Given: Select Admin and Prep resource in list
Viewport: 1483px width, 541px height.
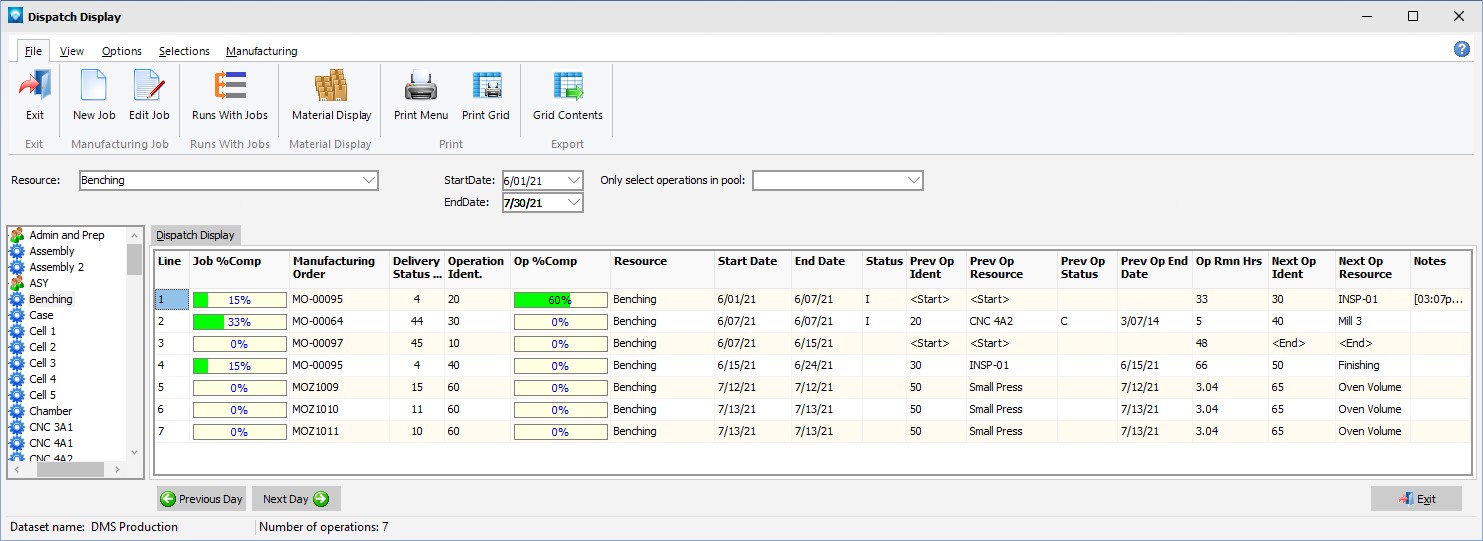Looking at the screenshot, I should point(66,235).
